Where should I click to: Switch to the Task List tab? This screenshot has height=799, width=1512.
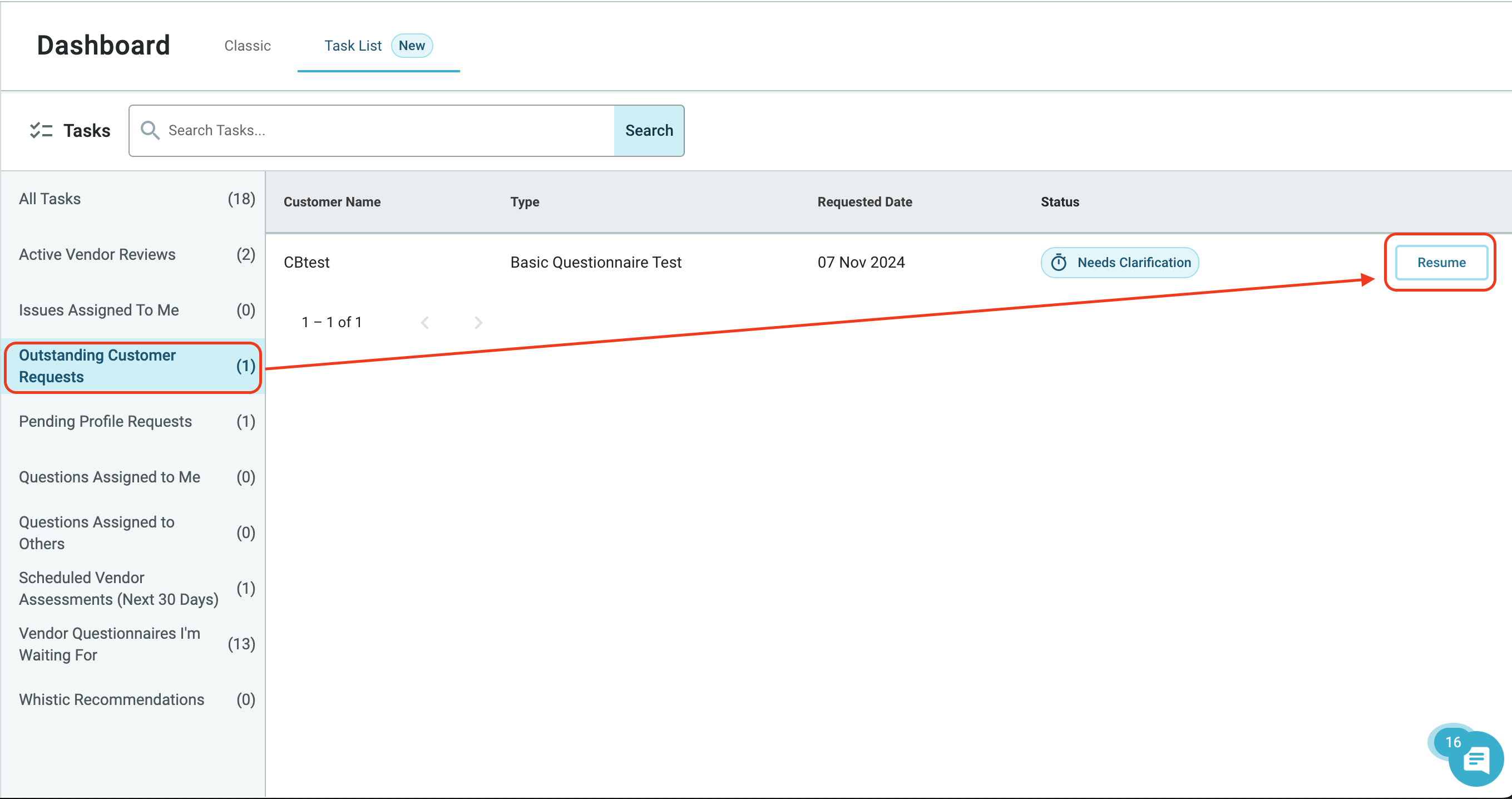[x=353, y=45]
